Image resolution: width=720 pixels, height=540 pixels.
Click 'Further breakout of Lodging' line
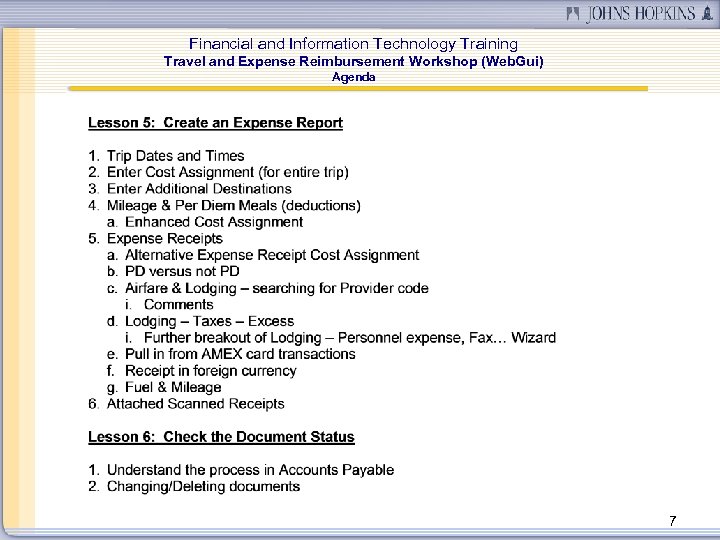350,338
